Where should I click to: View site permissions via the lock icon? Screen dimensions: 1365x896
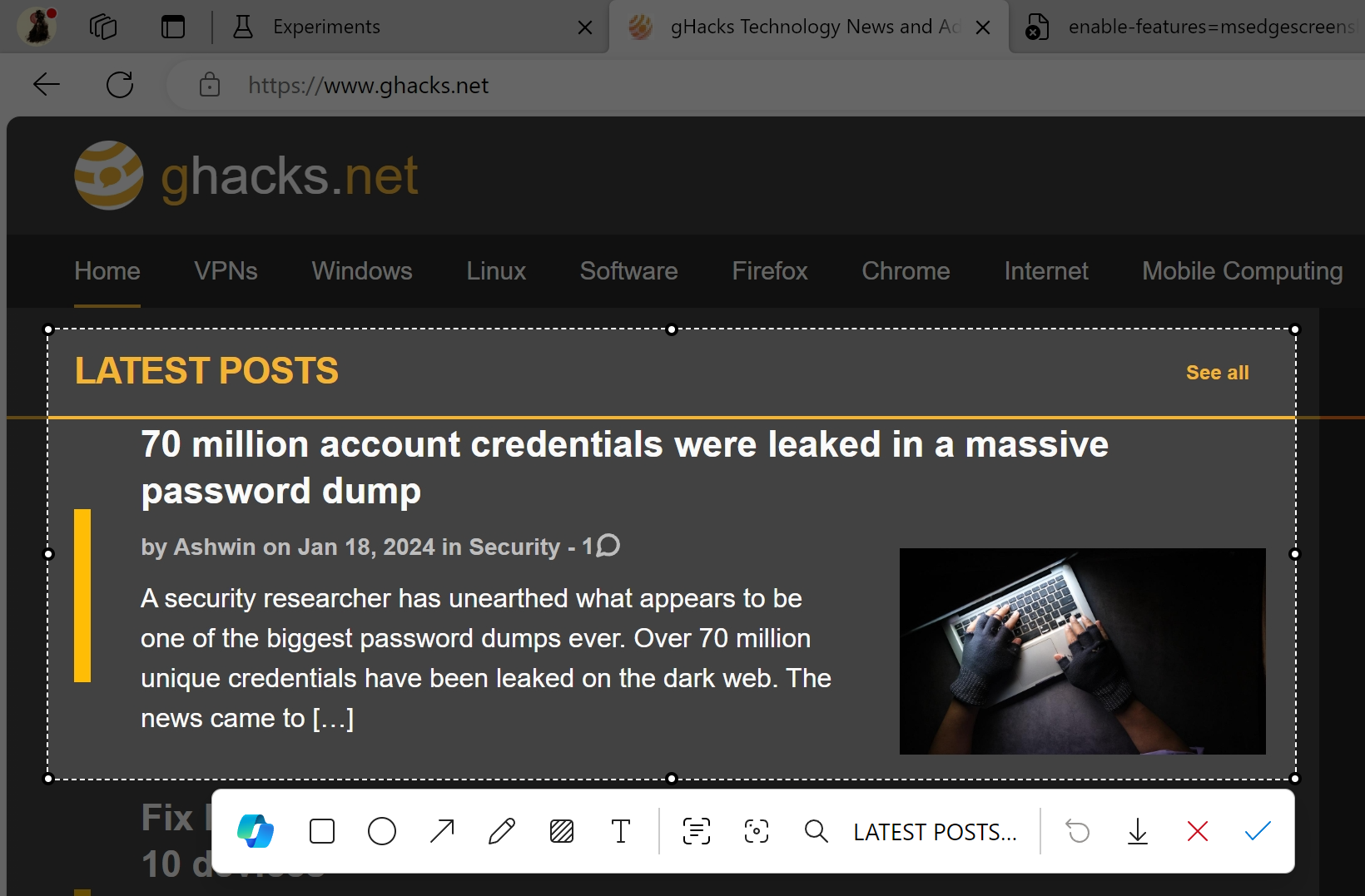pos(209,84)
